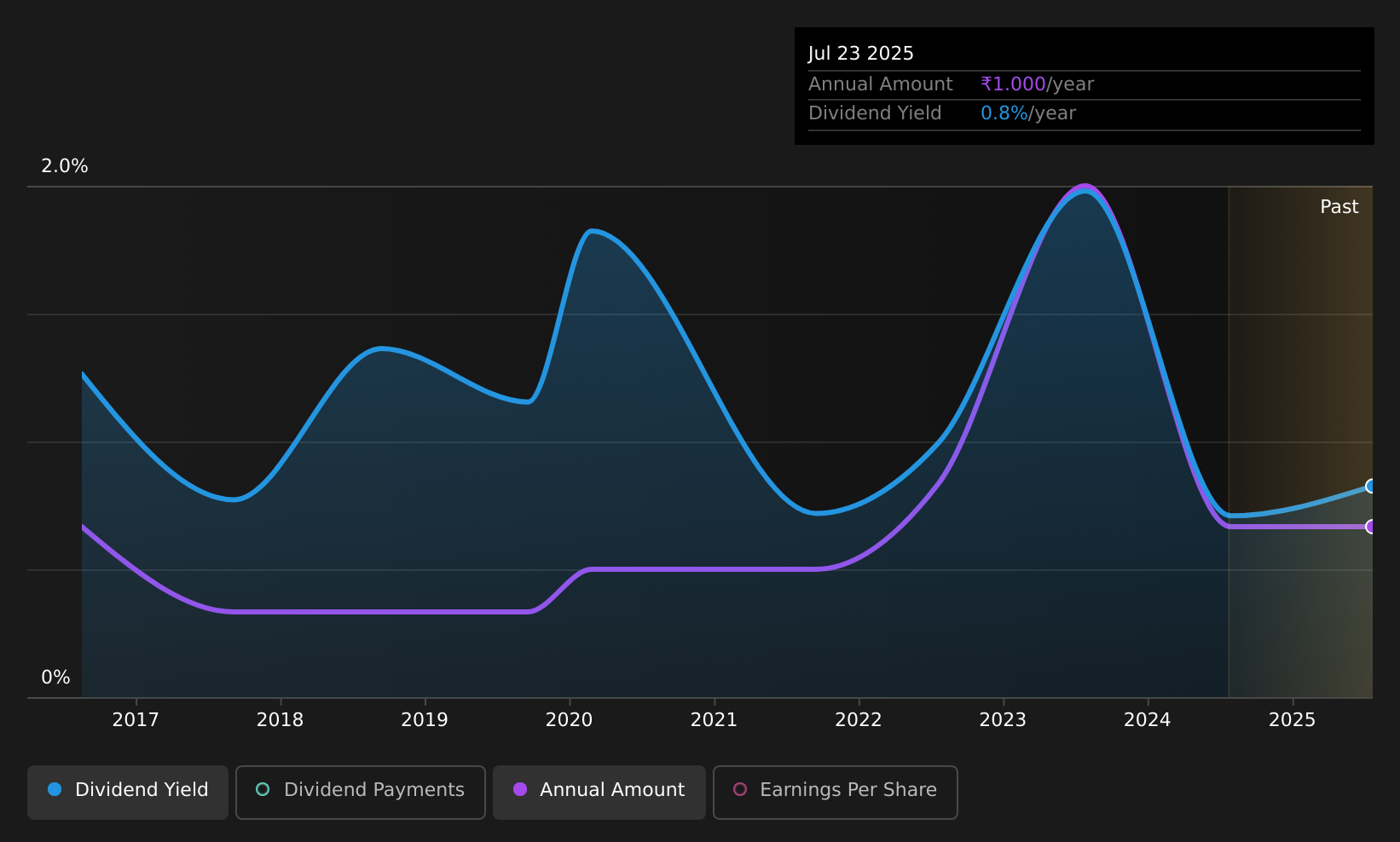Toggle the Dividend Yield legend button
1400x842 pixels.
pos(128,793)
